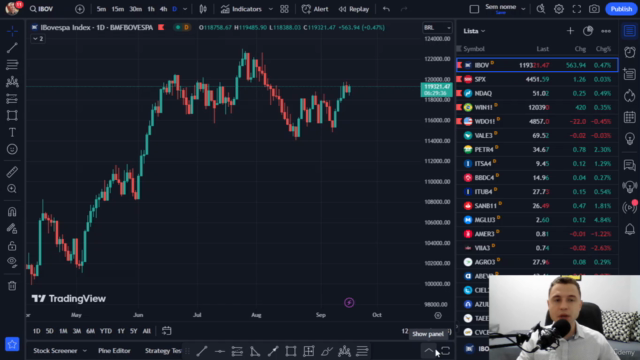This screenshot has width=640, height=360.
Task: Switch to the 5m timeframe
Action: pos(101,9)
